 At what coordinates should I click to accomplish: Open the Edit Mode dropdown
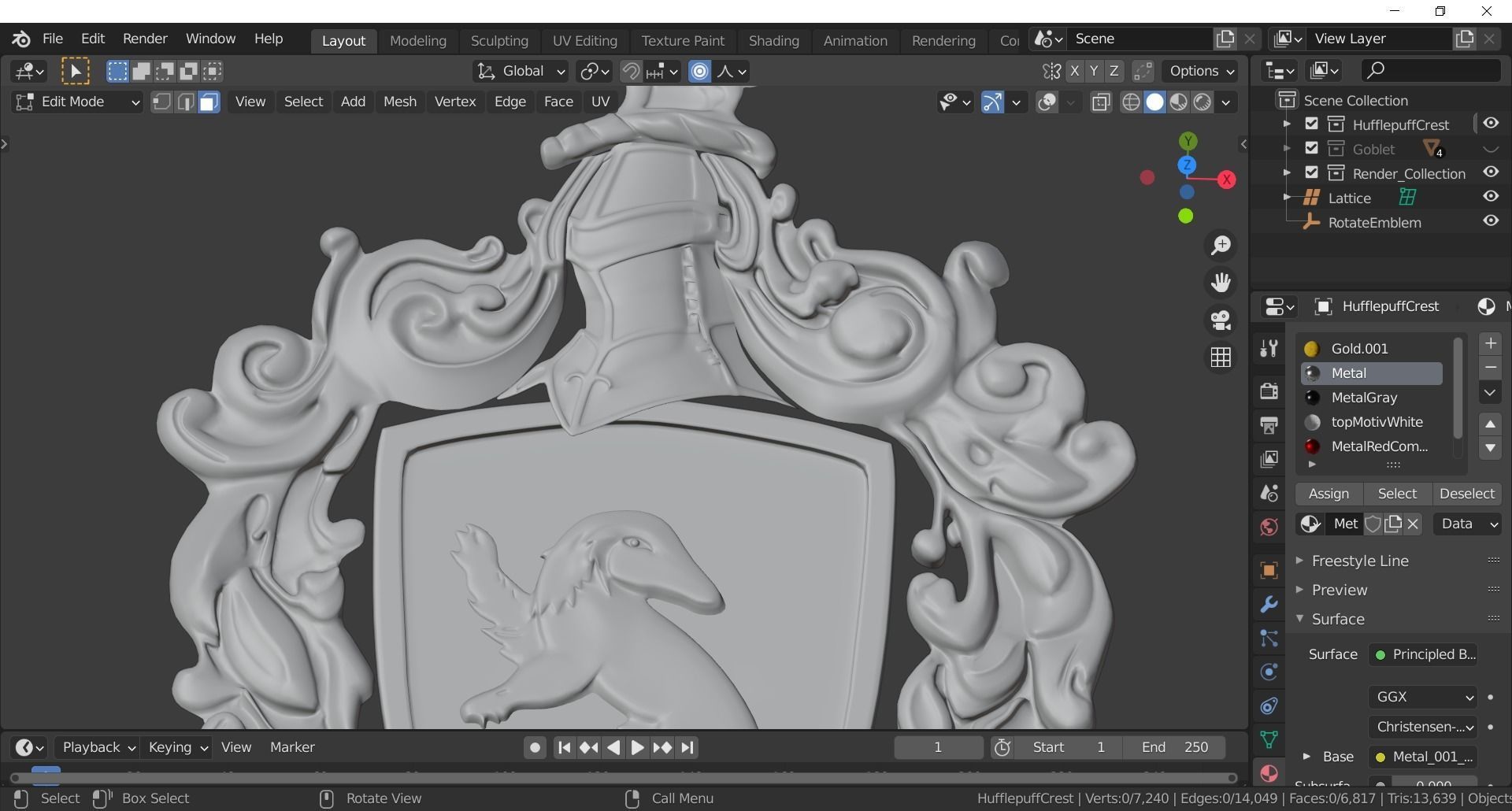[77, 102]
